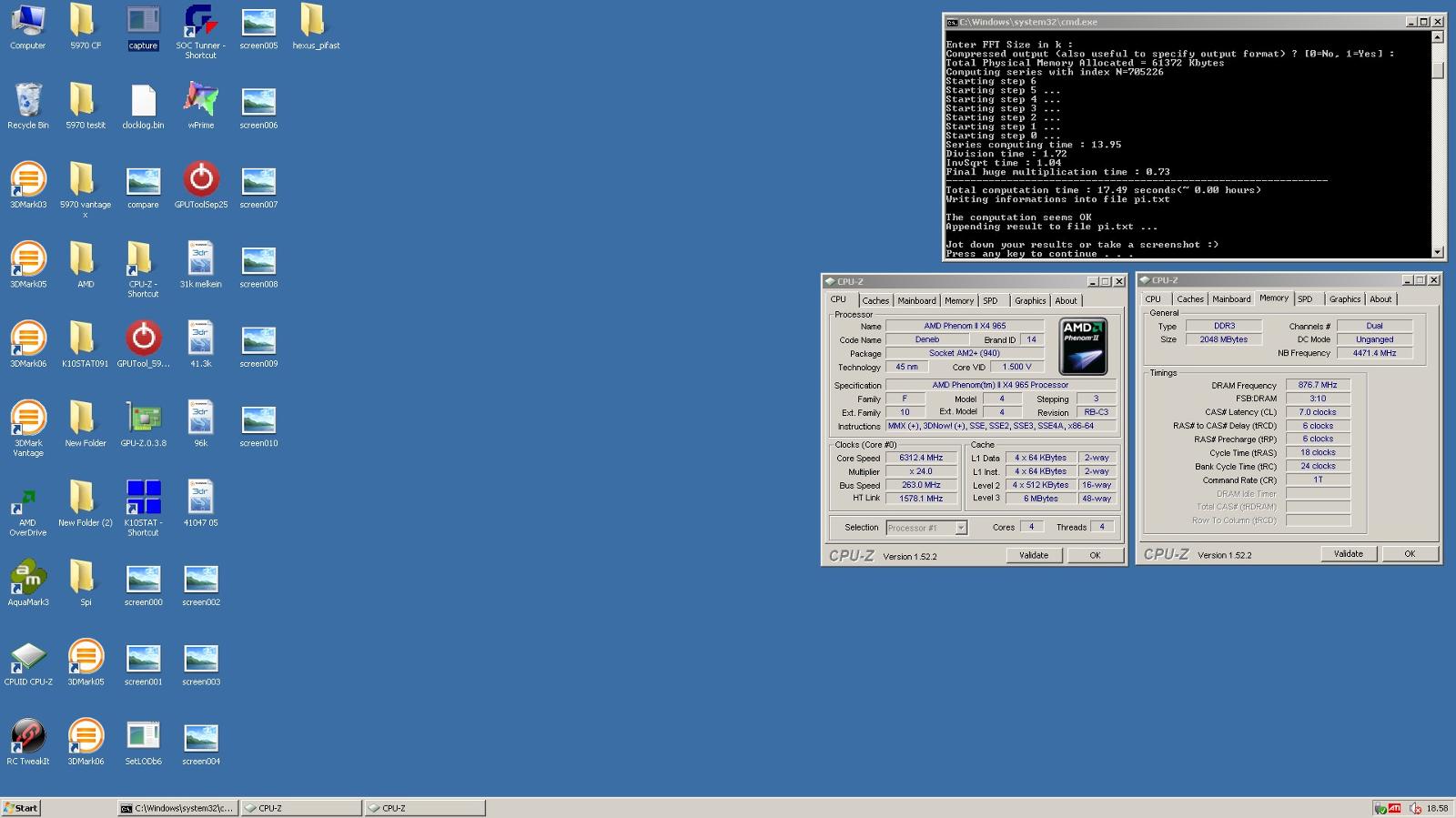
Task: Open Mainboard tab in left CPU-Z window
Action: 916,301
